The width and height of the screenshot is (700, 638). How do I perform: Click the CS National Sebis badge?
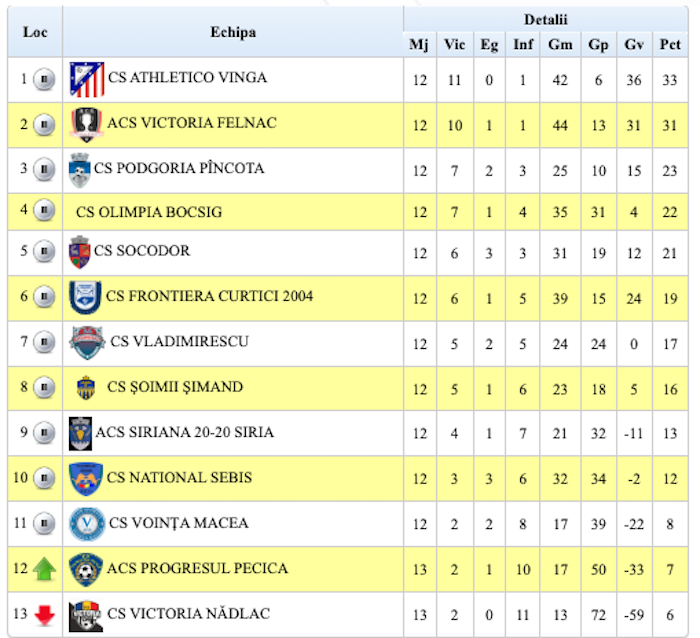coord(86,478)
